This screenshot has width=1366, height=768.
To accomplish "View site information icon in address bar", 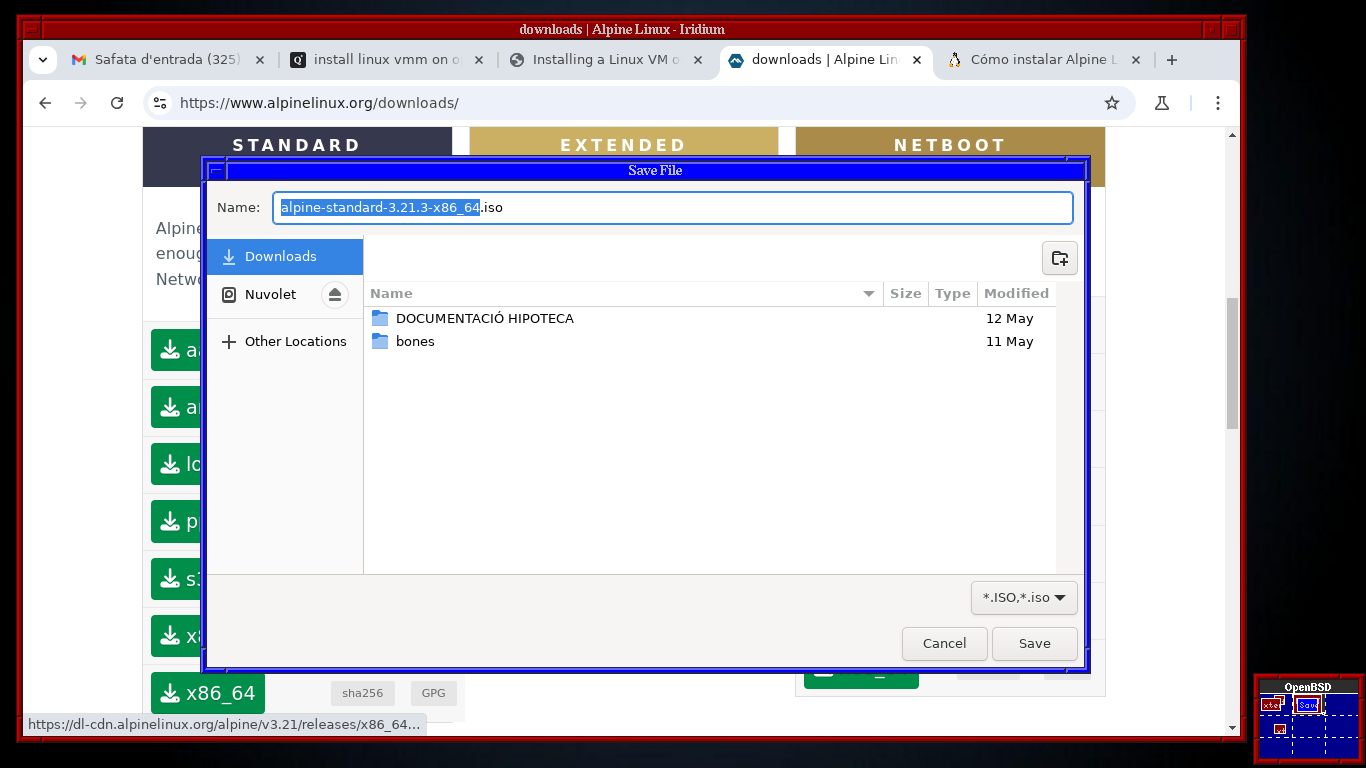I will click(x=160, y=103).
